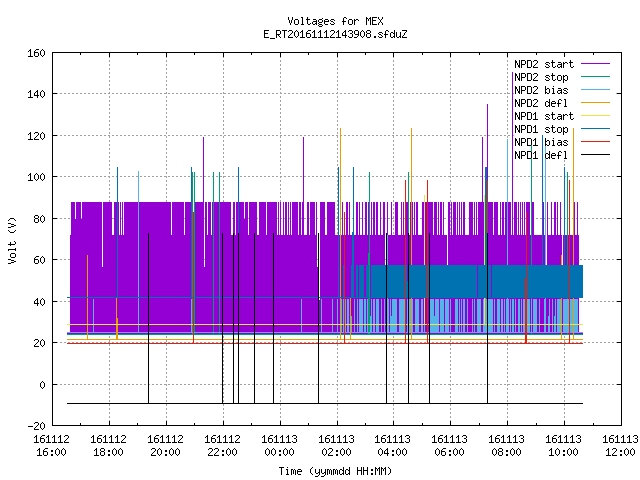
Task: Click the orange NPD2 defl legend line
Action: coord(596,103)
